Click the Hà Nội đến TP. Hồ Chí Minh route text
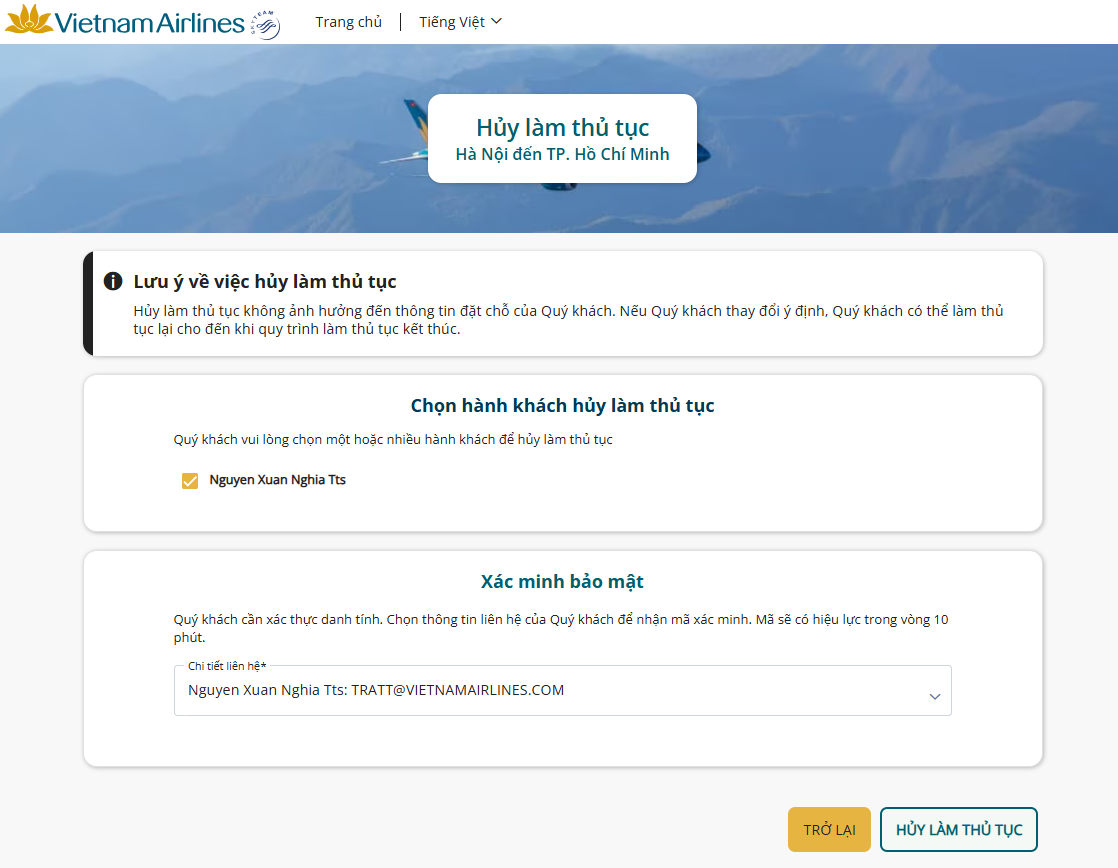Viewport: 1118px width, 868px height. (x=562, y=154)
